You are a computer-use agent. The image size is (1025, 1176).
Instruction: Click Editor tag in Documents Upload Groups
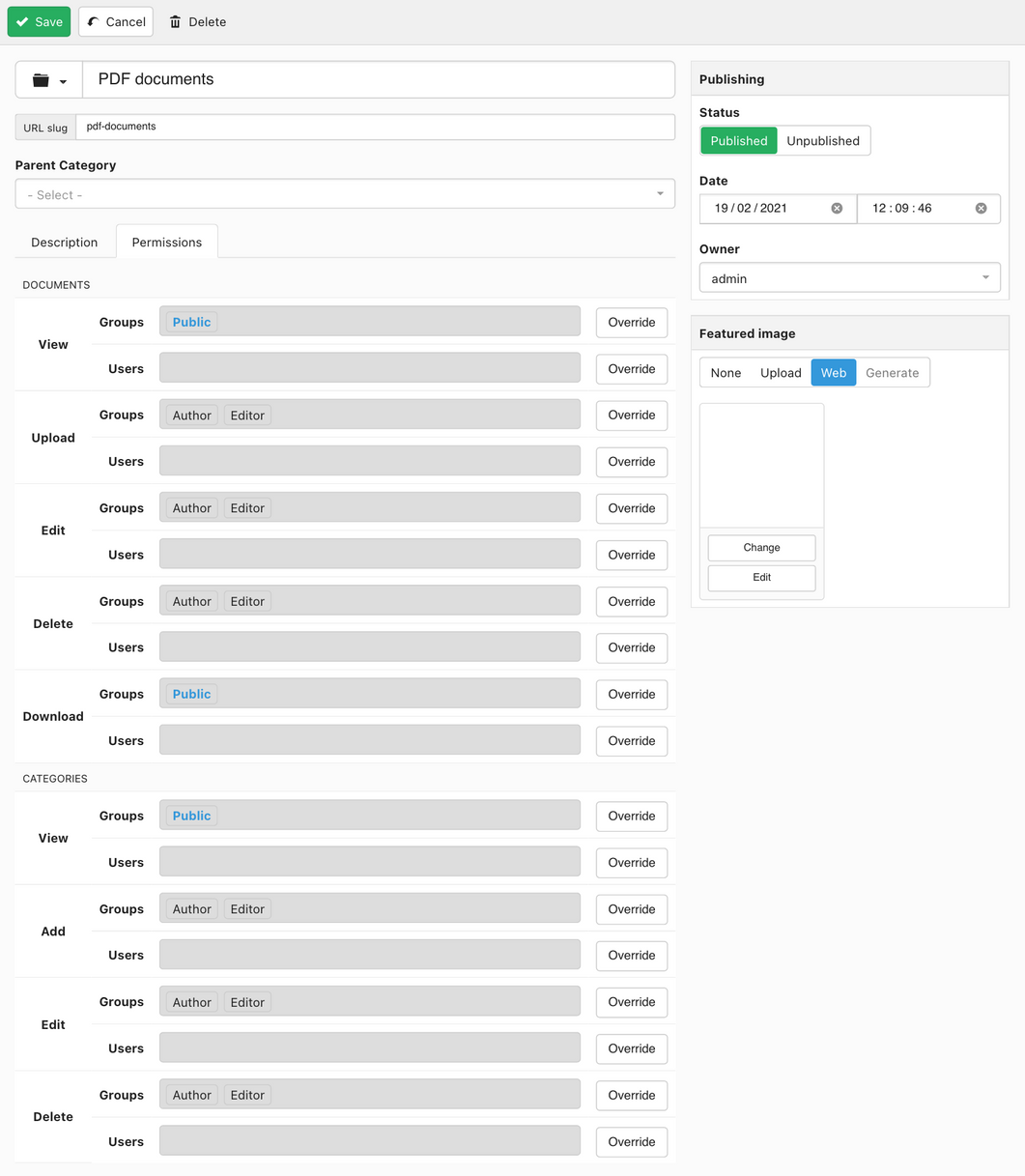point(247,416)
